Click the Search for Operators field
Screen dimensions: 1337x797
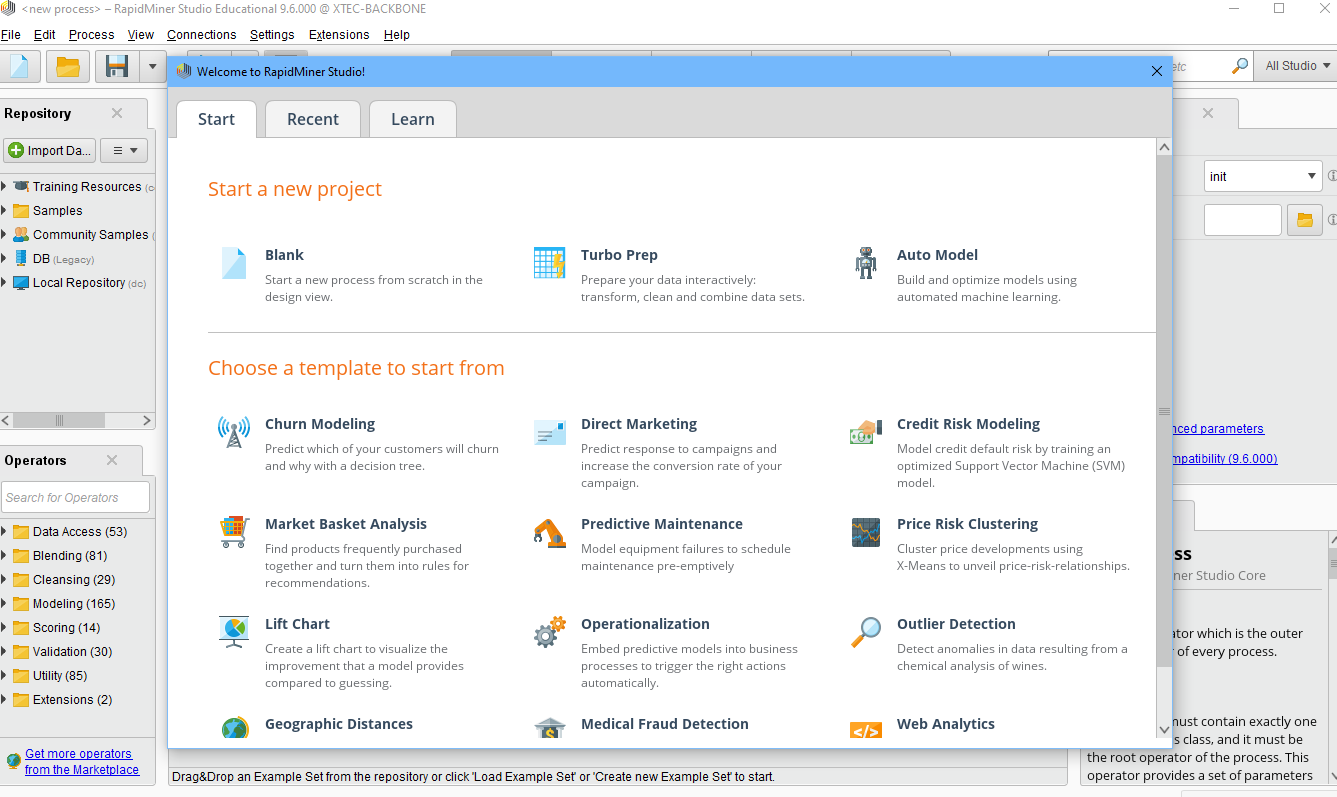click(x=76, y=497)
